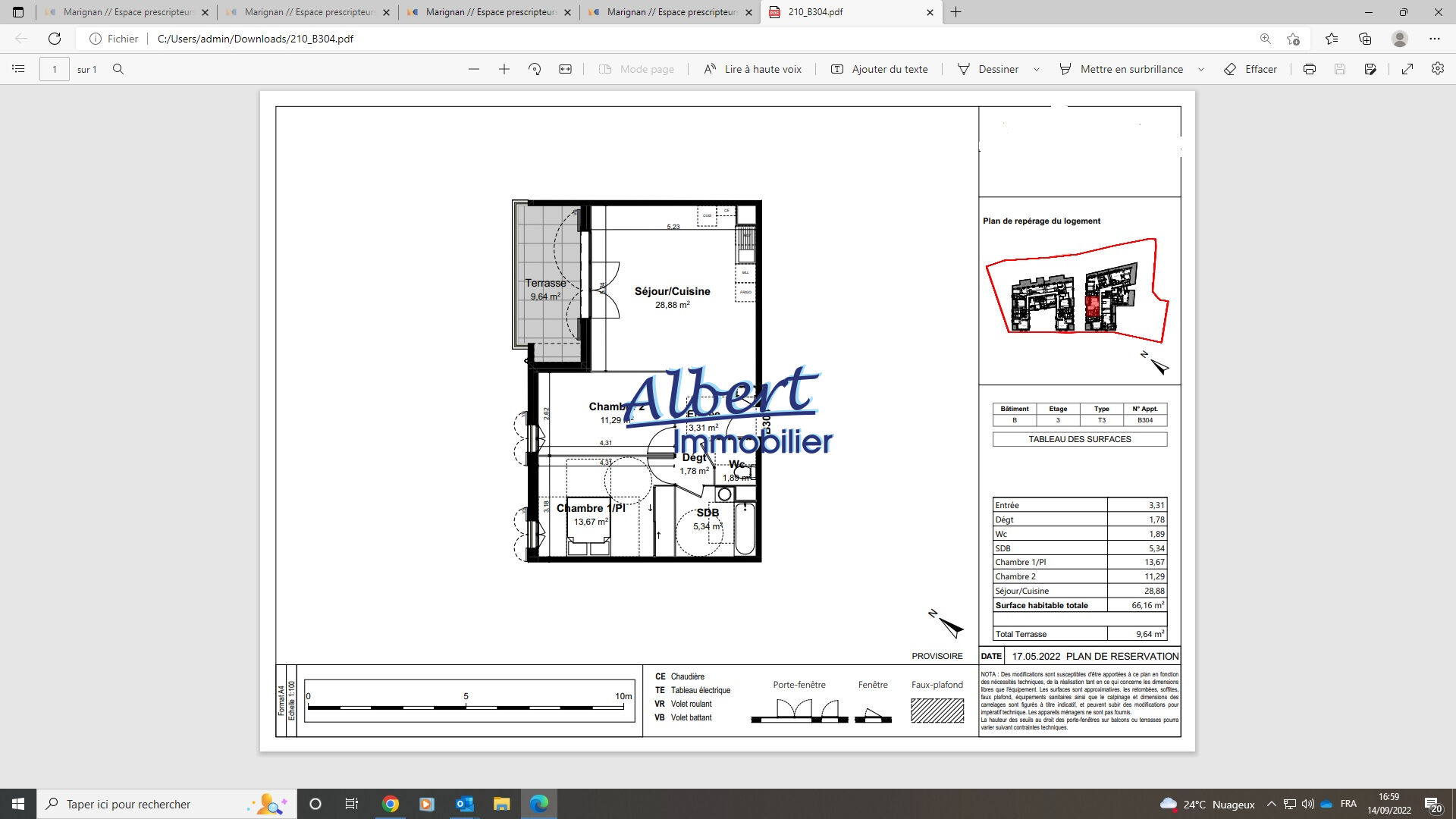Screen dimensions: 1456x819
Task: Open the Windows Start menu
Action: click(18, 804)
